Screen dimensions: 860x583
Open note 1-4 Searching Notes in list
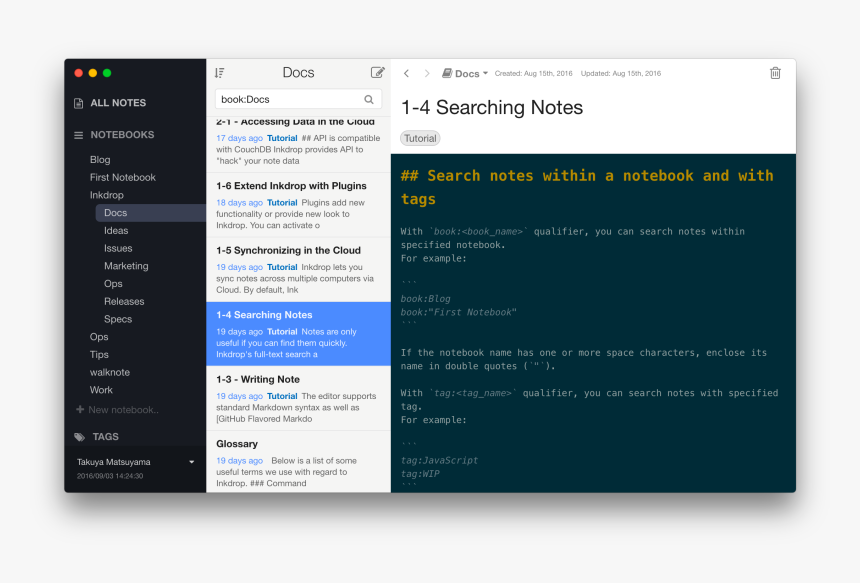pyautogui.click(x=298, y=334)
